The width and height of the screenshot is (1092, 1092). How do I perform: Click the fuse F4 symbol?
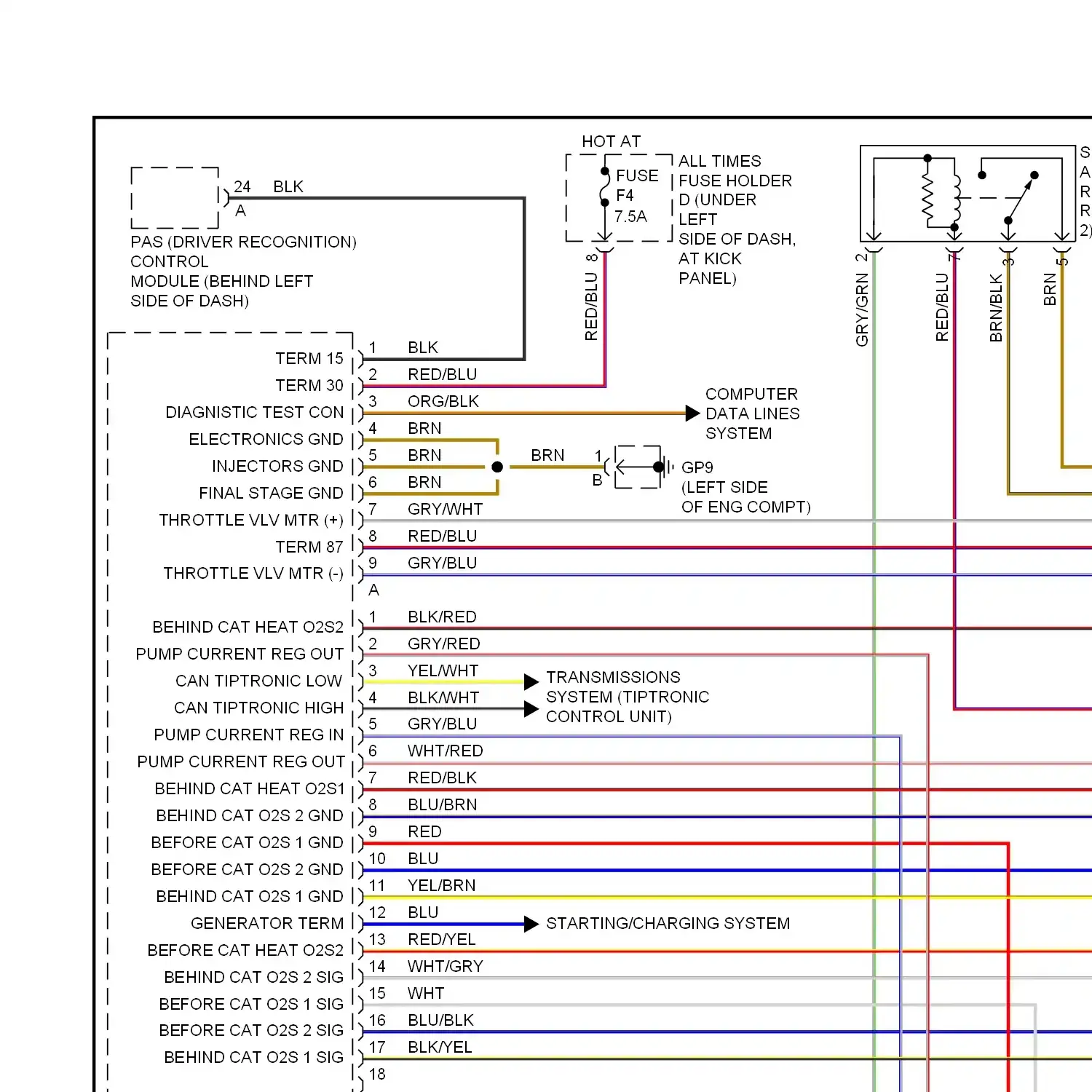tap(604, 187)
